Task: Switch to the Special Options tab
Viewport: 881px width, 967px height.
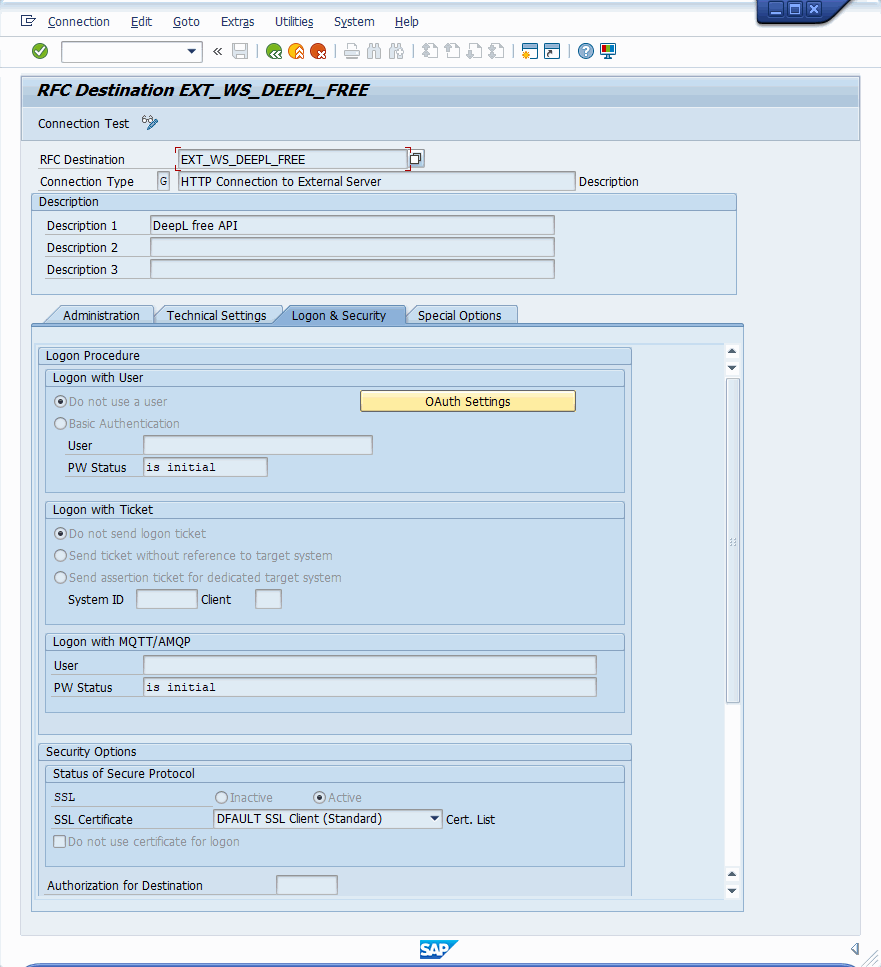Action: (459, 315)
